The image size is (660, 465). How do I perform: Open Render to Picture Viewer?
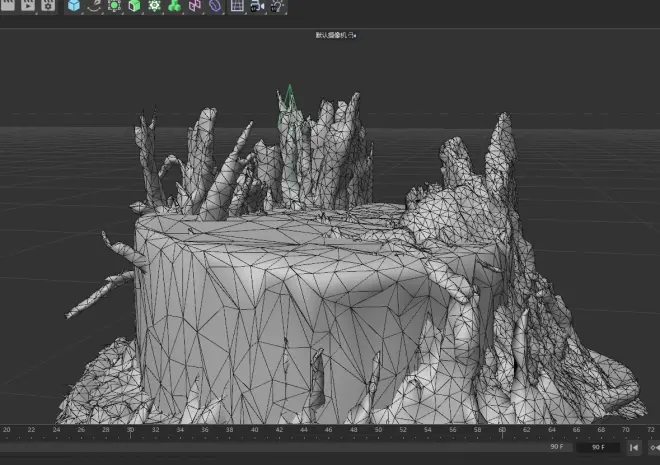coord(28,6)
